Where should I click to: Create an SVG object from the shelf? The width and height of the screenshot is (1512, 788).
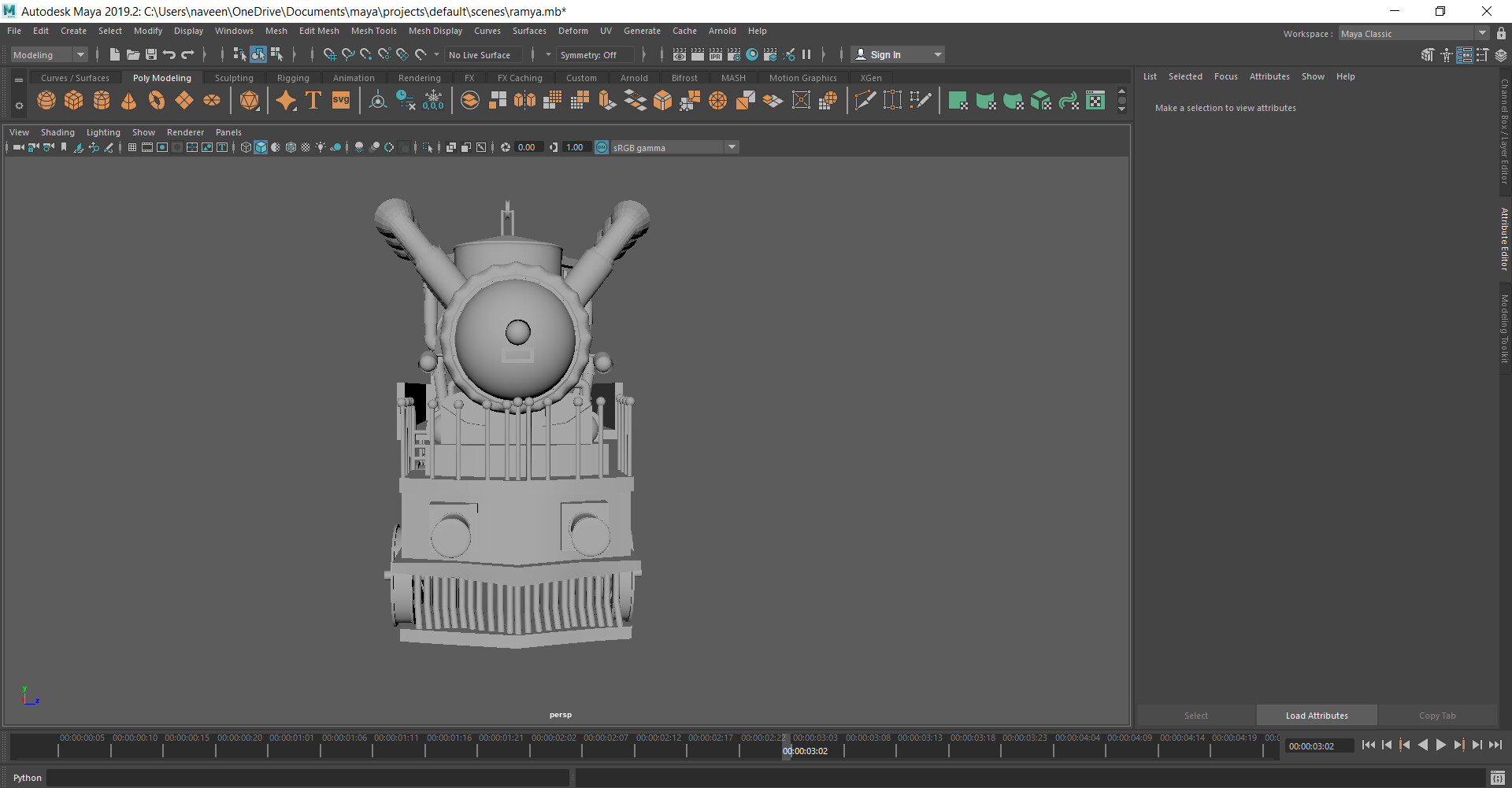coord(340,100)
